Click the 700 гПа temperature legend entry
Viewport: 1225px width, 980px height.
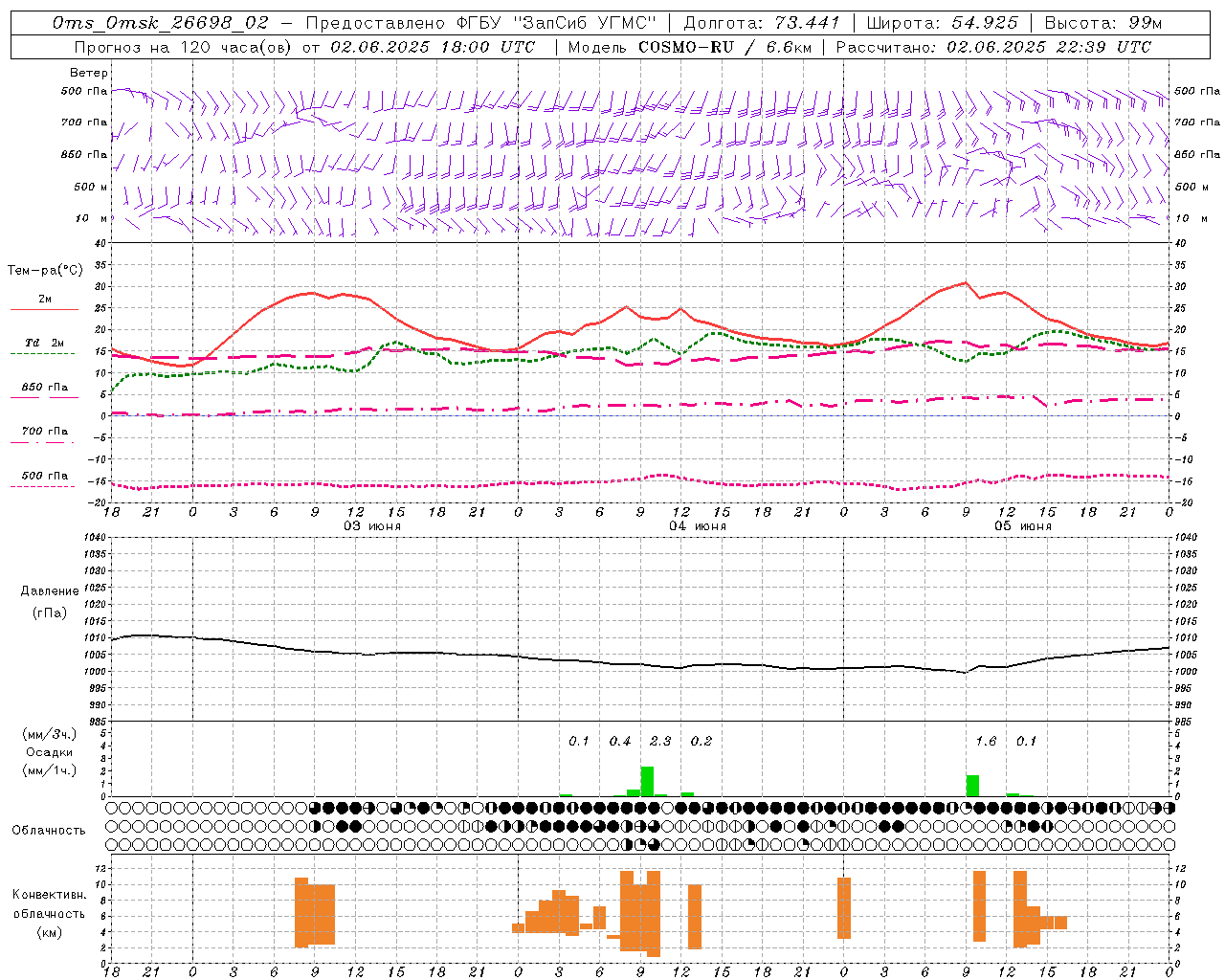point(44,432)
